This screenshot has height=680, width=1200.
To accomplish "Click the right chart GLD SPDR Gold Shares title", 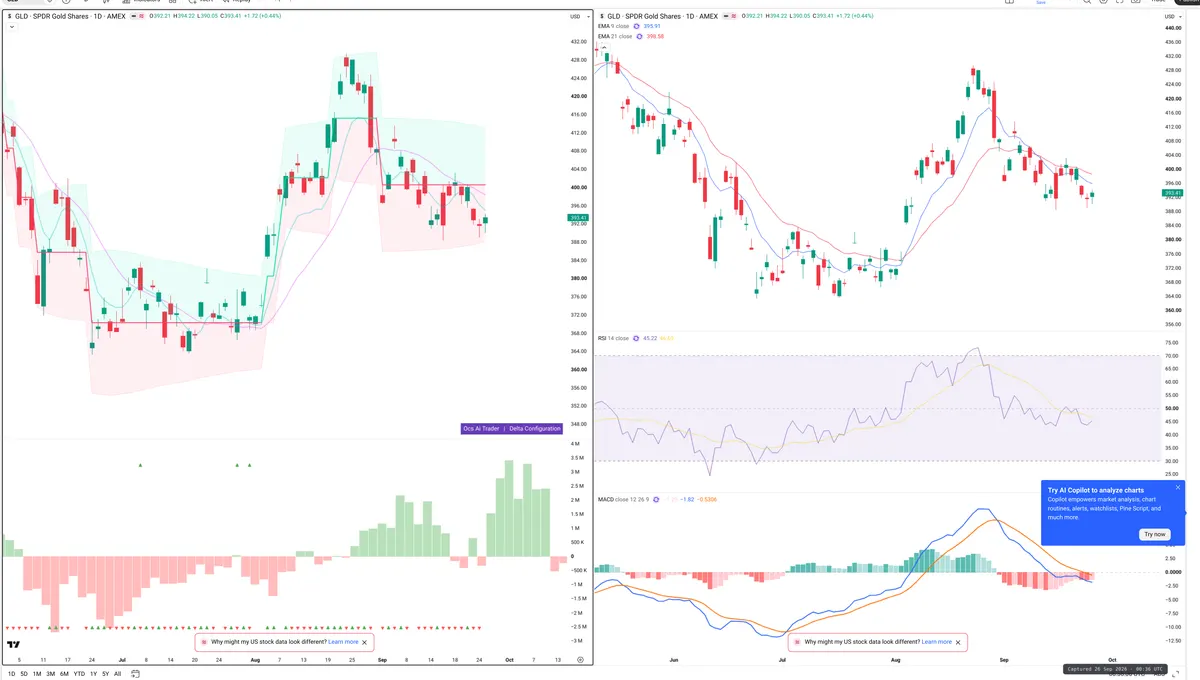I will pyautogui.click(x=662, y=16).
